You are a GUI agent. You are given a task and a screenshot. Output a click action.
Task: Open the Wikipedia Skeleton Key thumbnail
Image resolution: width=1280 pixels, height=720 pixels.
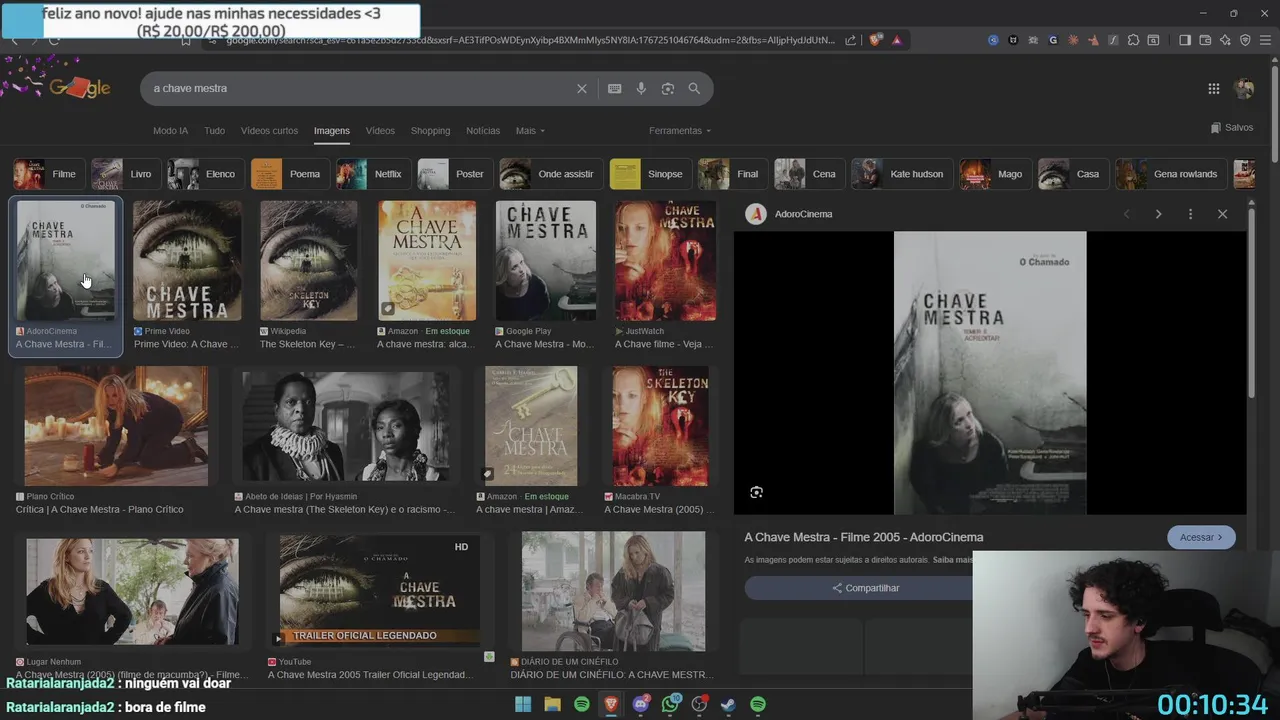(308, 260)
